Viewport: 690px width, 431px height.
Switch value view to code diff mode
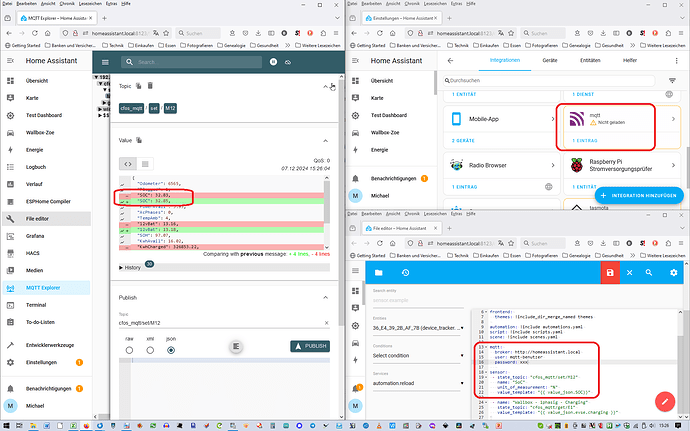pos(128,164)
